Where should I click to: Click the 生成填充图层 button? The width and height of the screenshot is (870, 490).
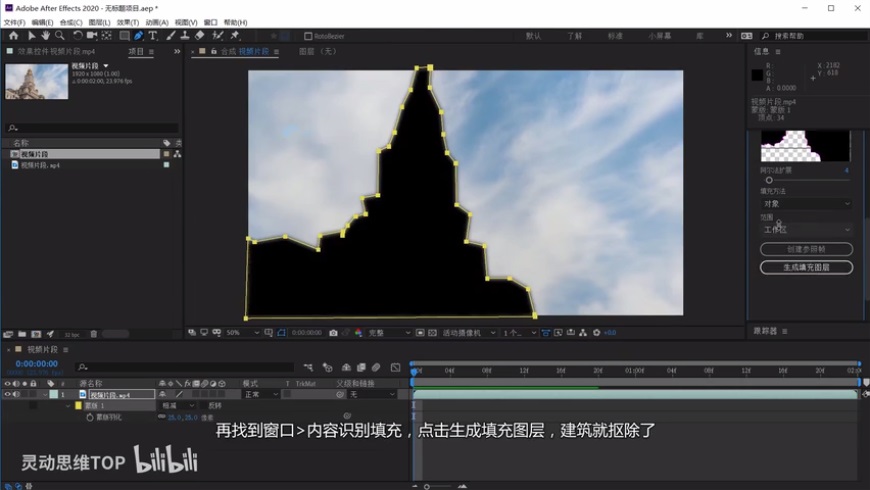click(806, 267)
